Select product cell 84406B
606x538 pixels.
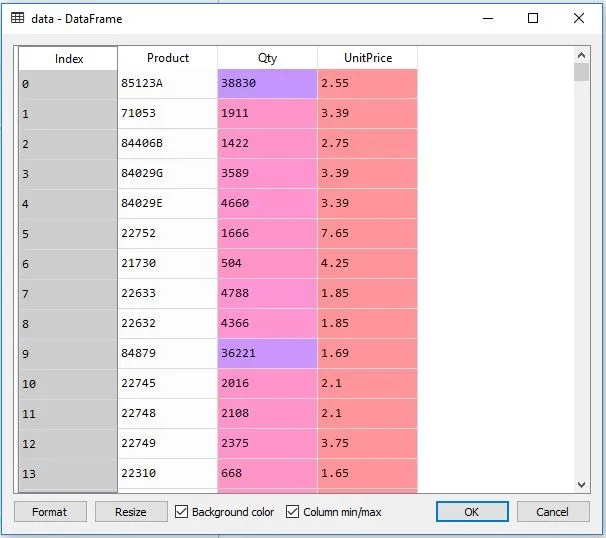click(x=168, y=143)
